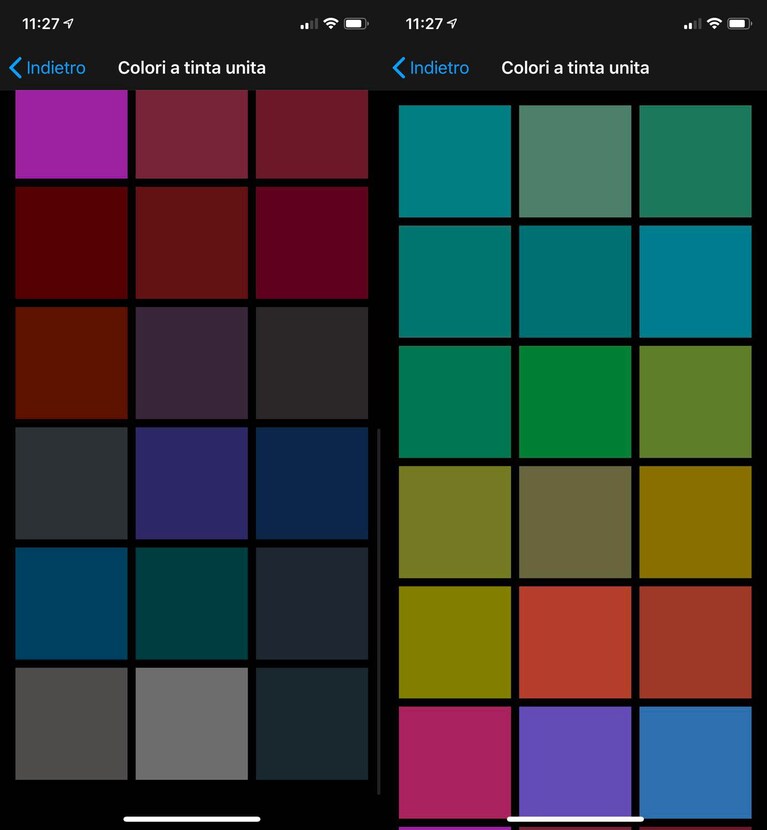The image size is (767, 830).
Task: Click the right screen title 'Colori a tinta unita'
Action: (575, 68)
